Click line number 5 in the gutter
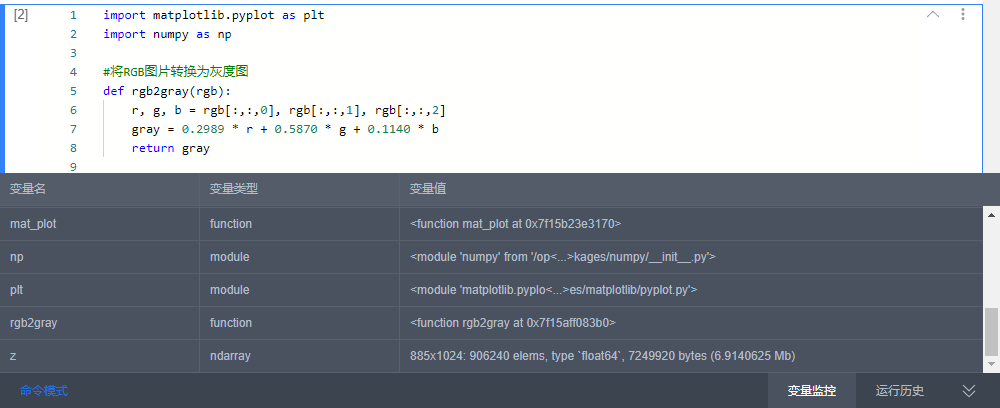1000x408 pixels. 73,91
